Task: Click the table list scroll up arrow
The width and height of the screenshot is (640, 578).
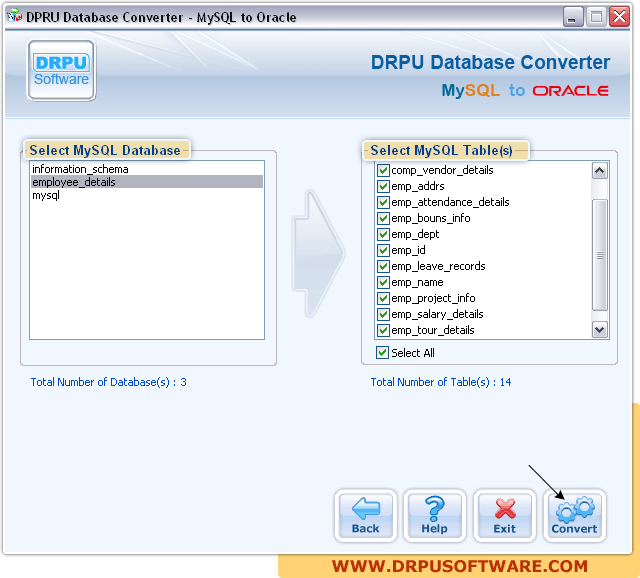Action: tap(600, 171)
